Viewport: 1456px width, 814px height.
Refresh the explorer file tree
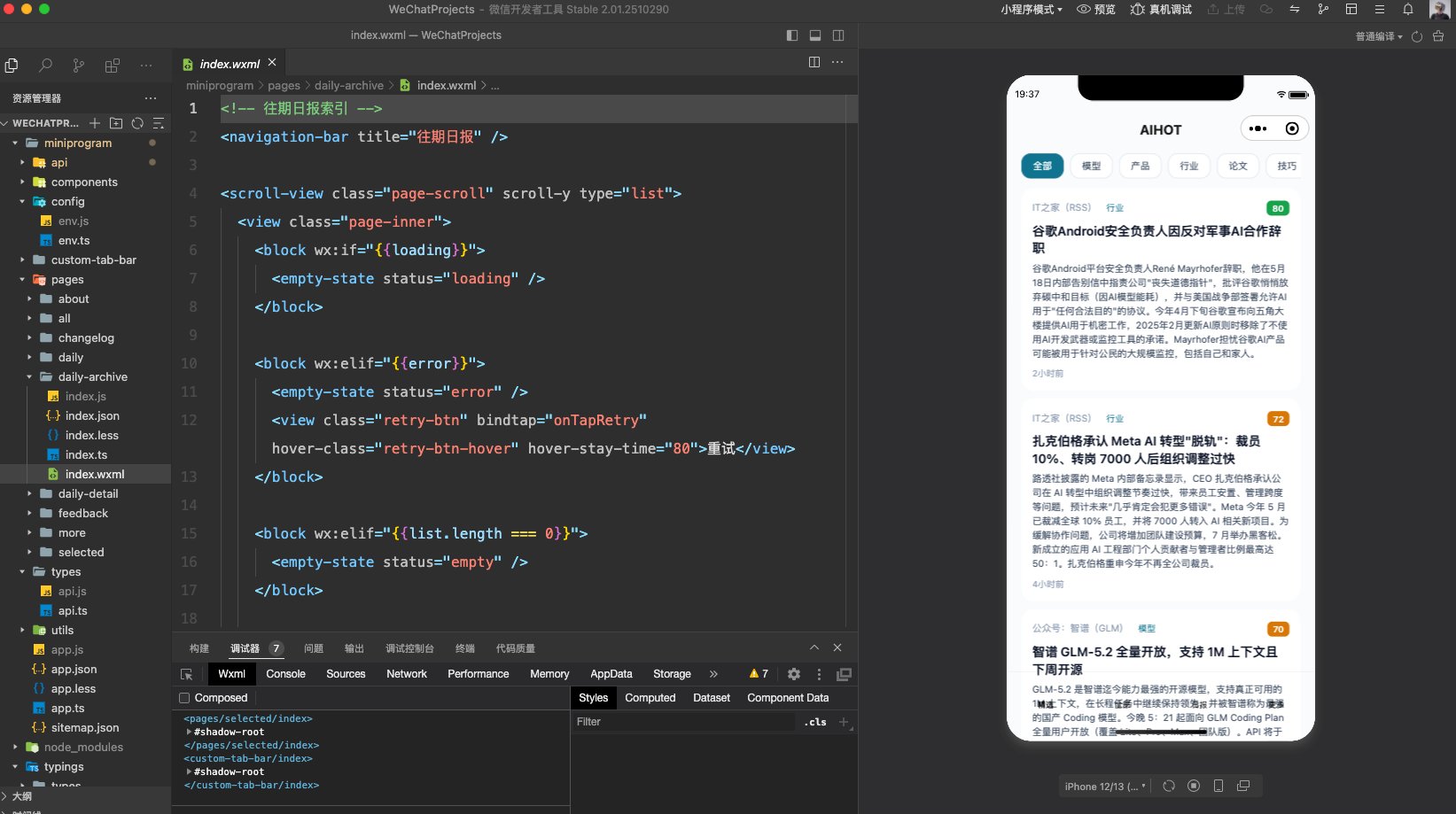point(137,123)
